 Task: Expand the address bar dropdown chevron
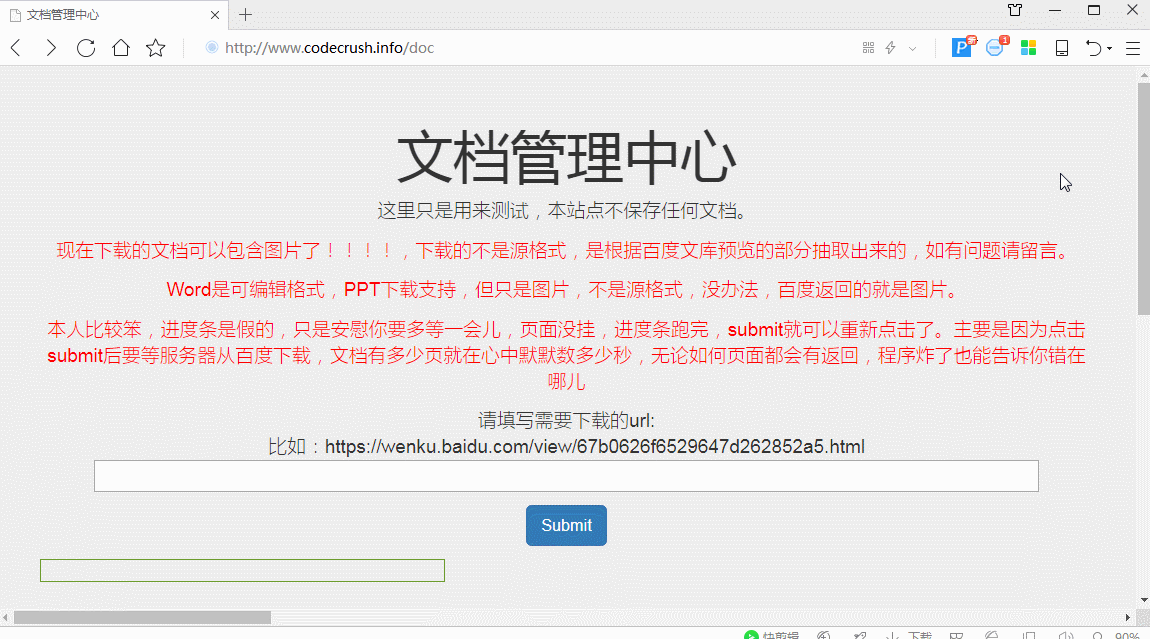[912, 48]
